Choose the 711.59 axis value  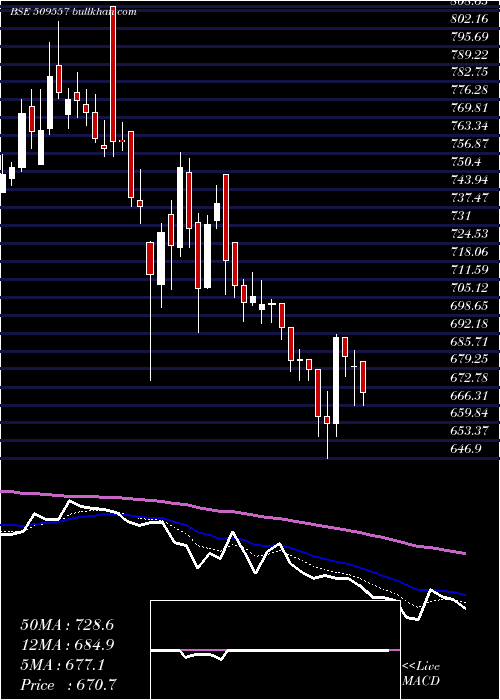(x=469, y=270)
